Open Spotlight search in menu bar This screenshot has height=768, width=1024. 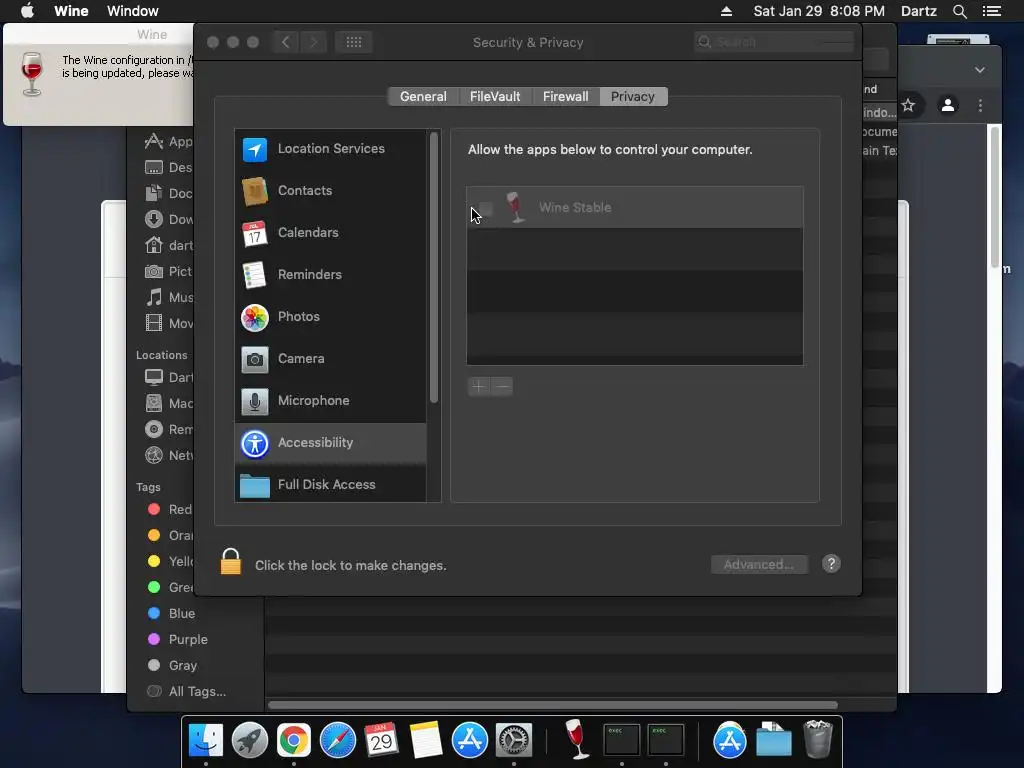[x=959, y=11]
